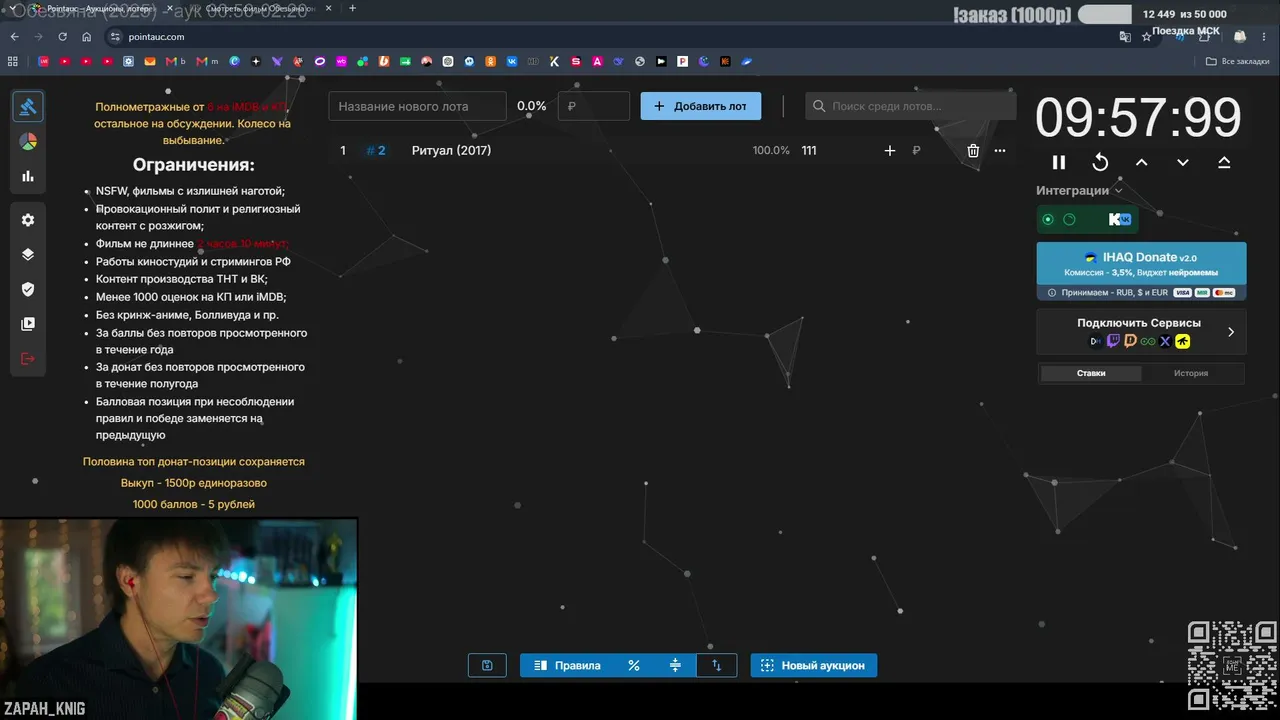Screen dimensions: 1280x720
Task: Focus the Поиск среди лотов search field
Action: point(909,106)
